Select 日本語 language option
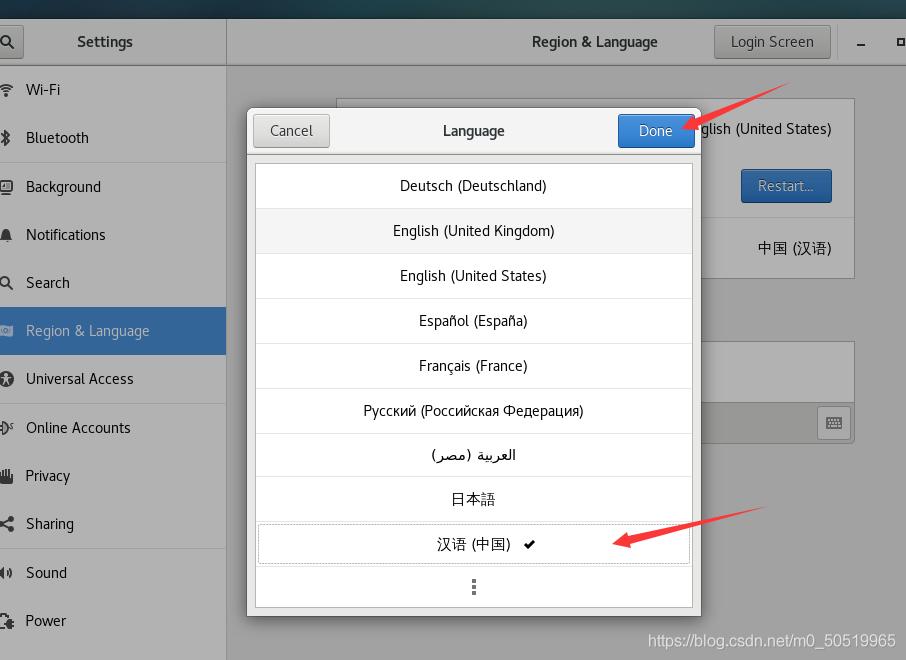 (x=473, y=498)
